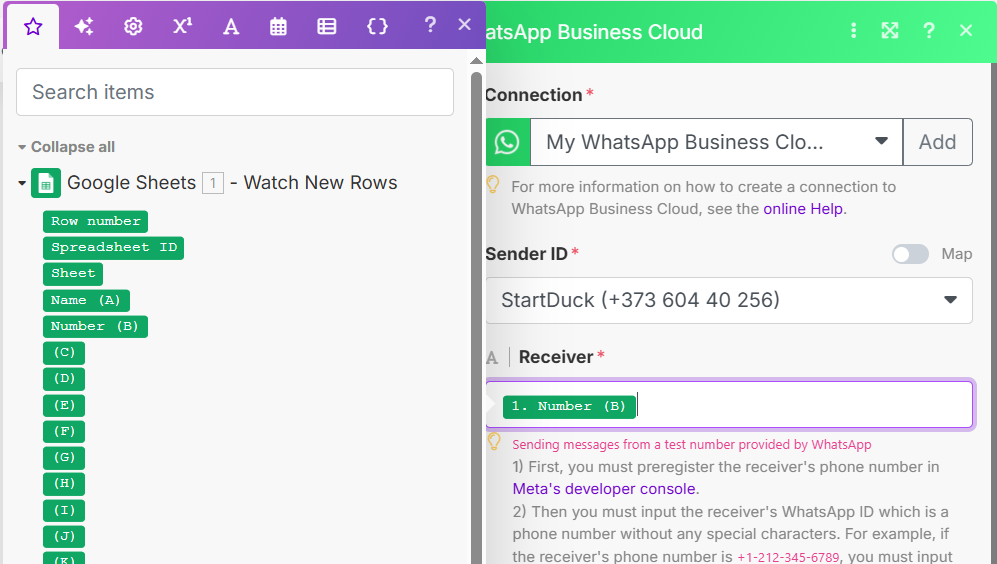The height and width of the screenshot is (564, 997).
Task: Insert the Sheet item
Action: pos(73,273)
